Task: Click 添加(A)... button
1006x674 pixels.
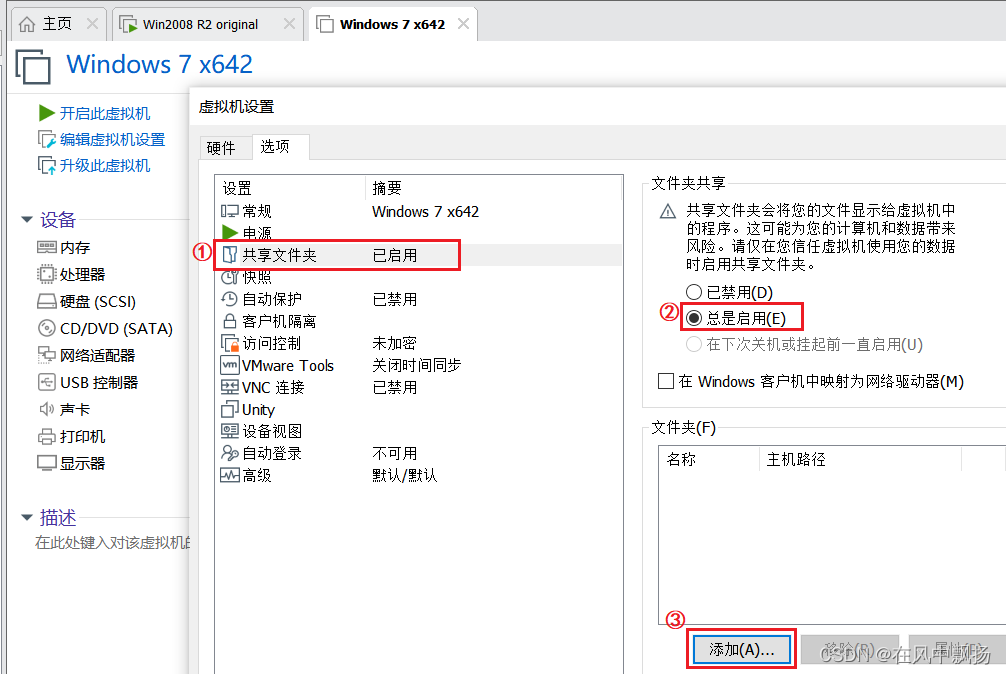Action: (741, 650)
